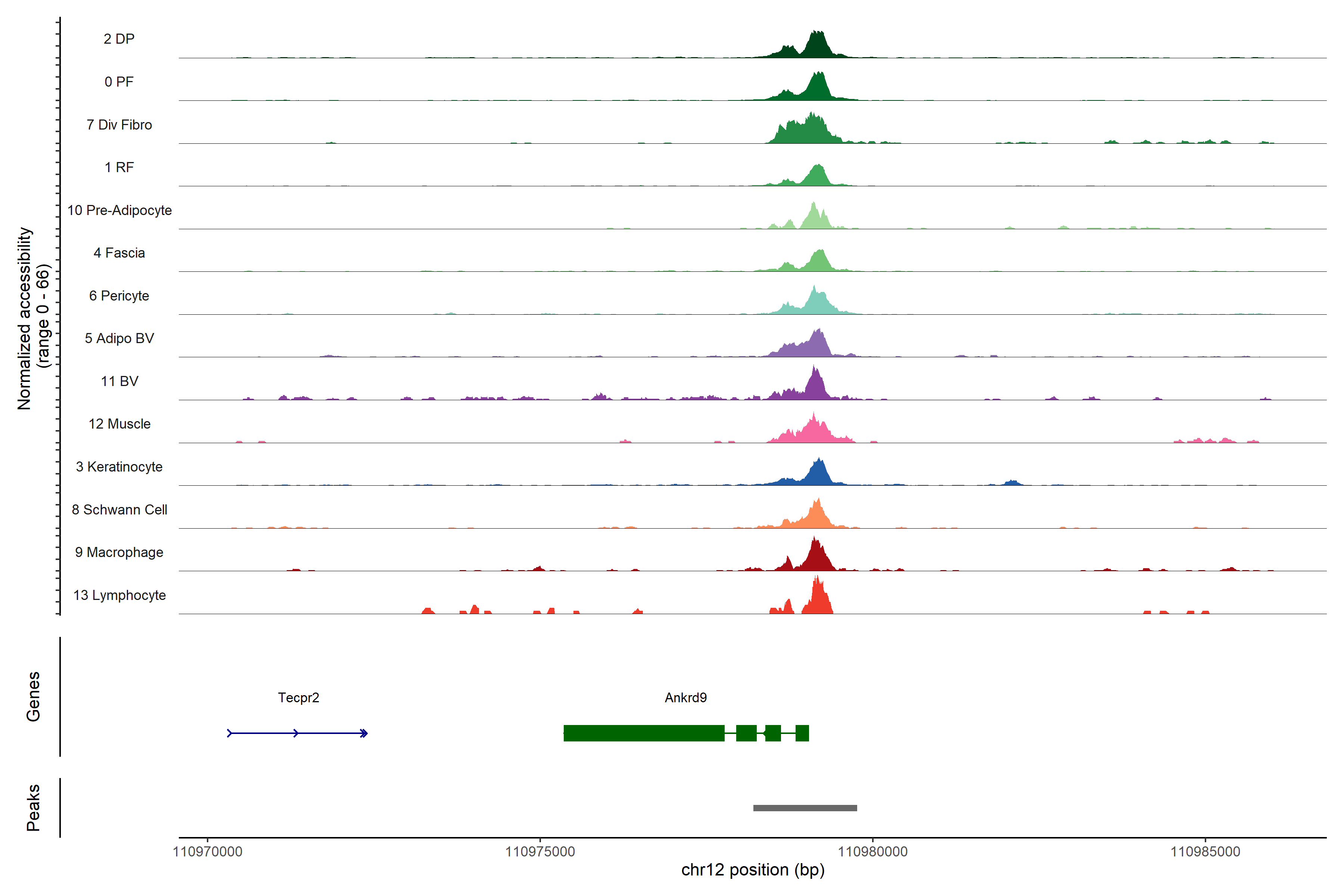The height and width of the screenshot is (896, 1344).
Task: Click the Tecpr2 gene label
Action: coord(298,698)
